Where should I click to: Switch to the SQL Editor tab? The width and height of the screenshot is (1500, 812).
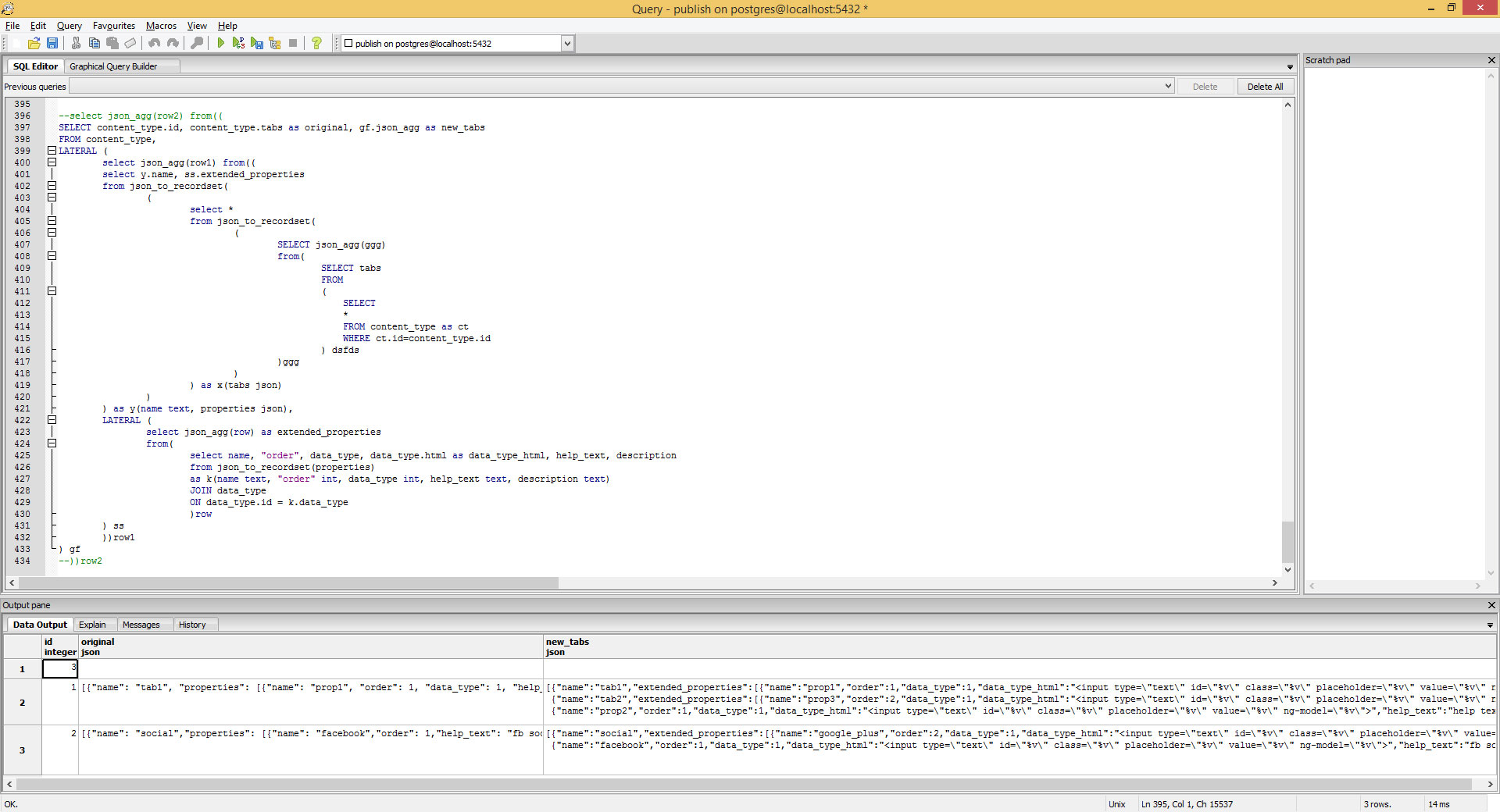click(35, 66)
